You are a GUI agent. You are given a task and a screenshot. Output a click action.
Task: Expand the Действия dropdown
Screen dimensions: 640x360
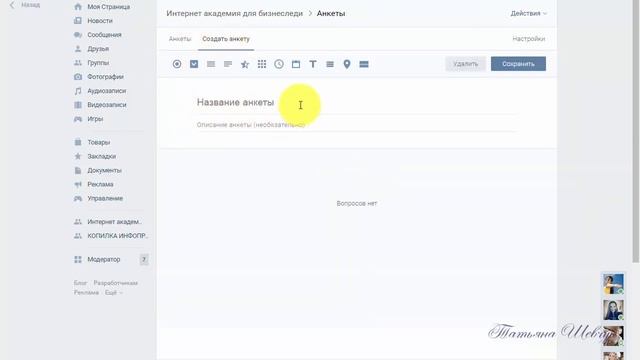click(x=528, y=13)
